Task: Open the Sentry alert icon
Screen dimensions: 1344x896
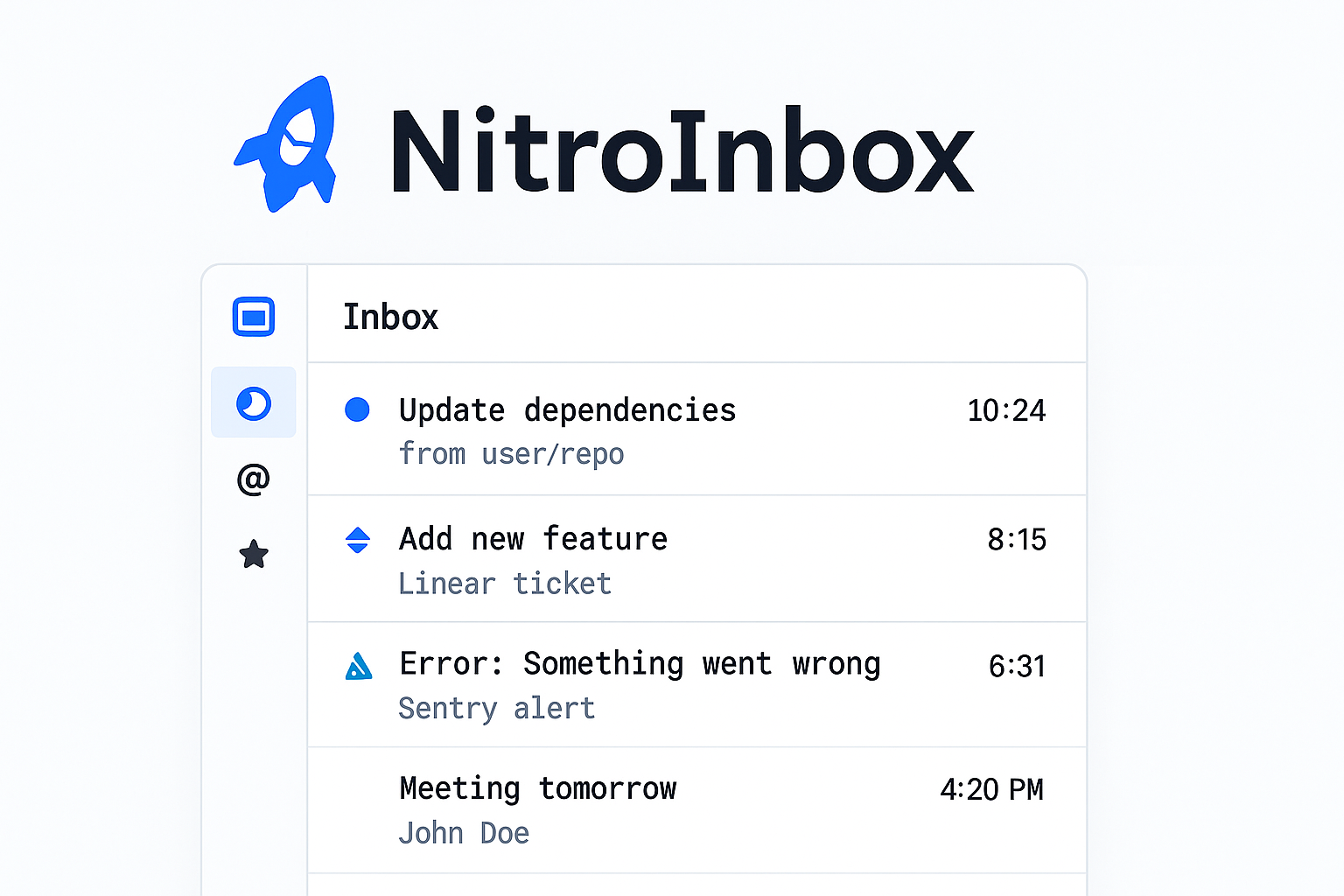Action: tap(358, 667)
